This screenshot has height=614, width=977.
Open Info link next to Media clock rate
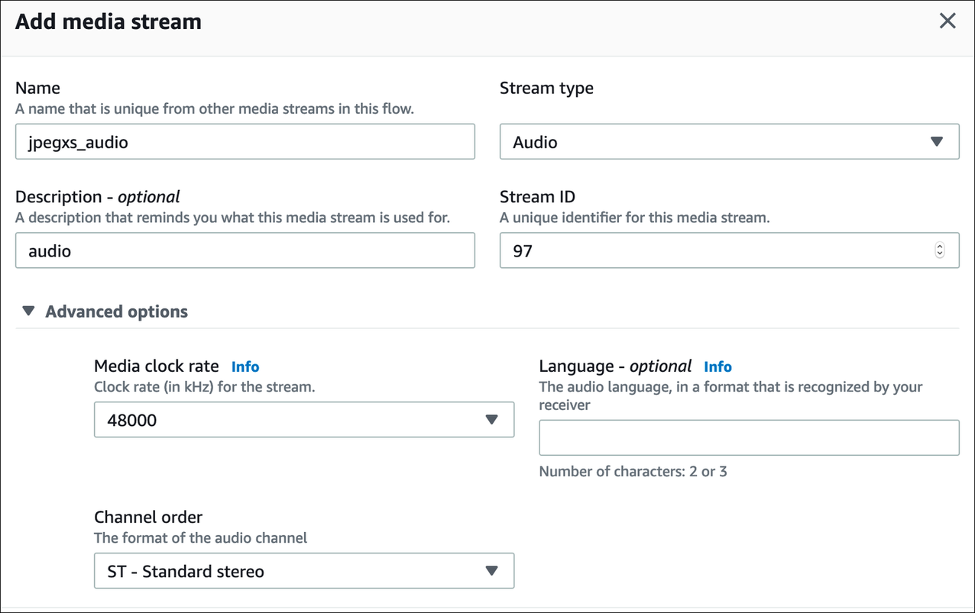pos(245,367)
